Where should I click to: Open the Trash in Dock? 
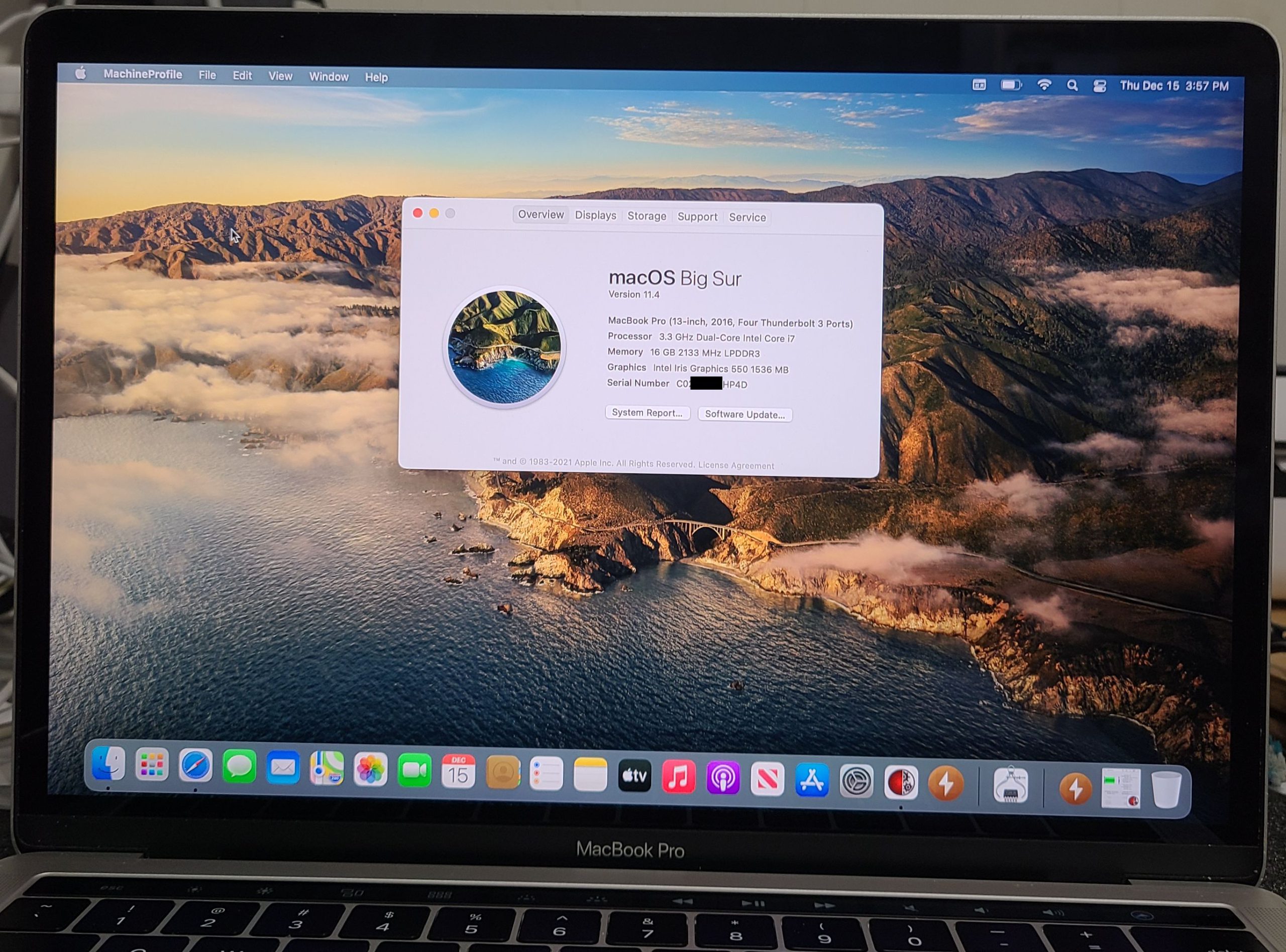click(x=1166, y=789)
